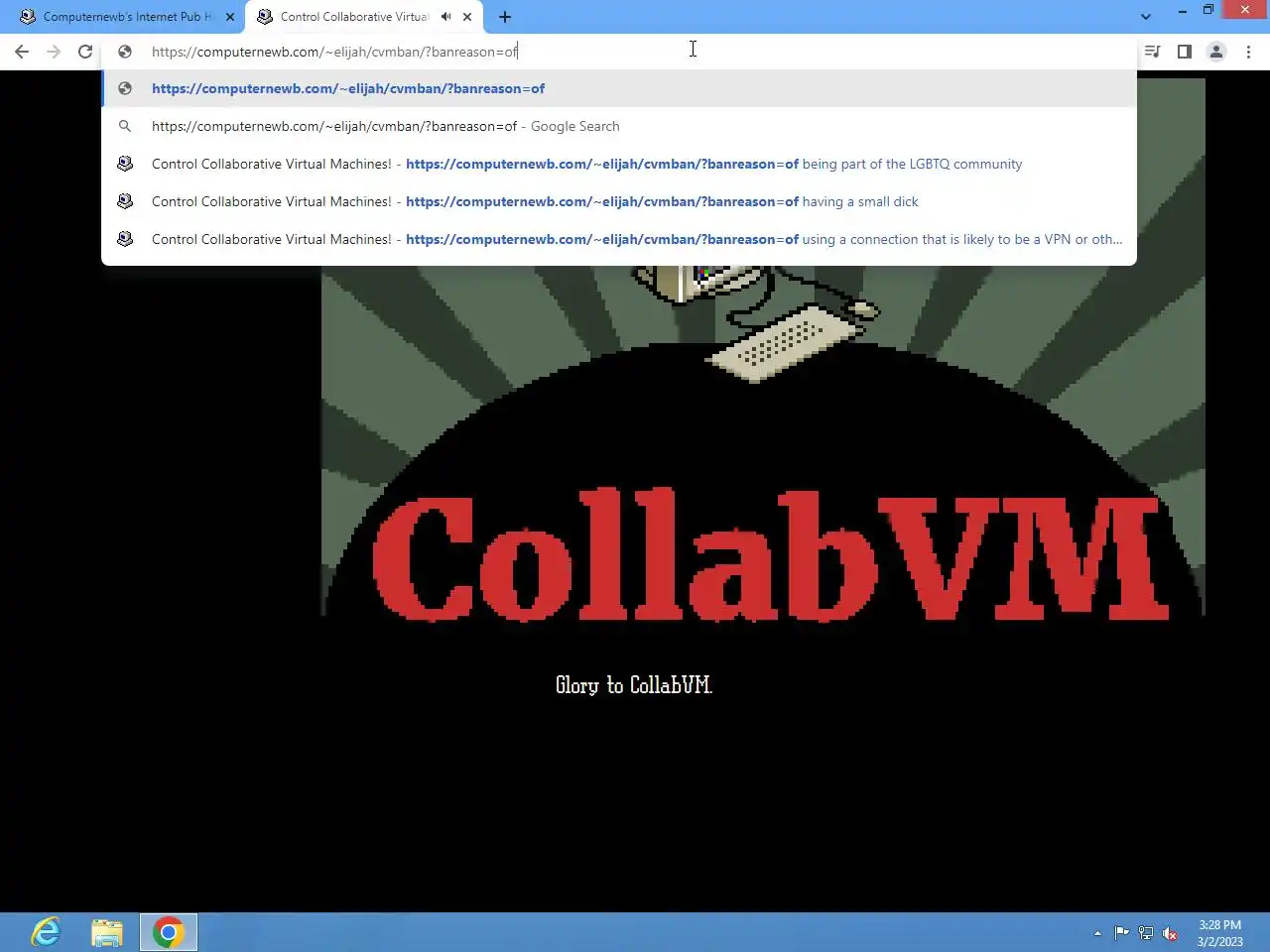Pick the suggestion about VPN connection

[619, 239]
